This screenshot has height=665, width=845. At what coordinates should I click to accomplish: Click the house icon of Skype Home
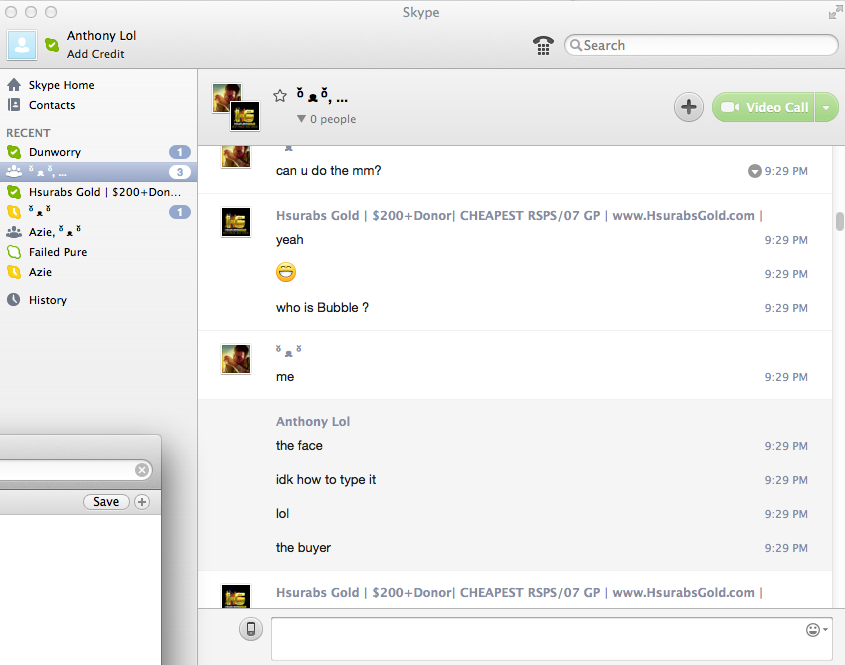tap(14, 85)
